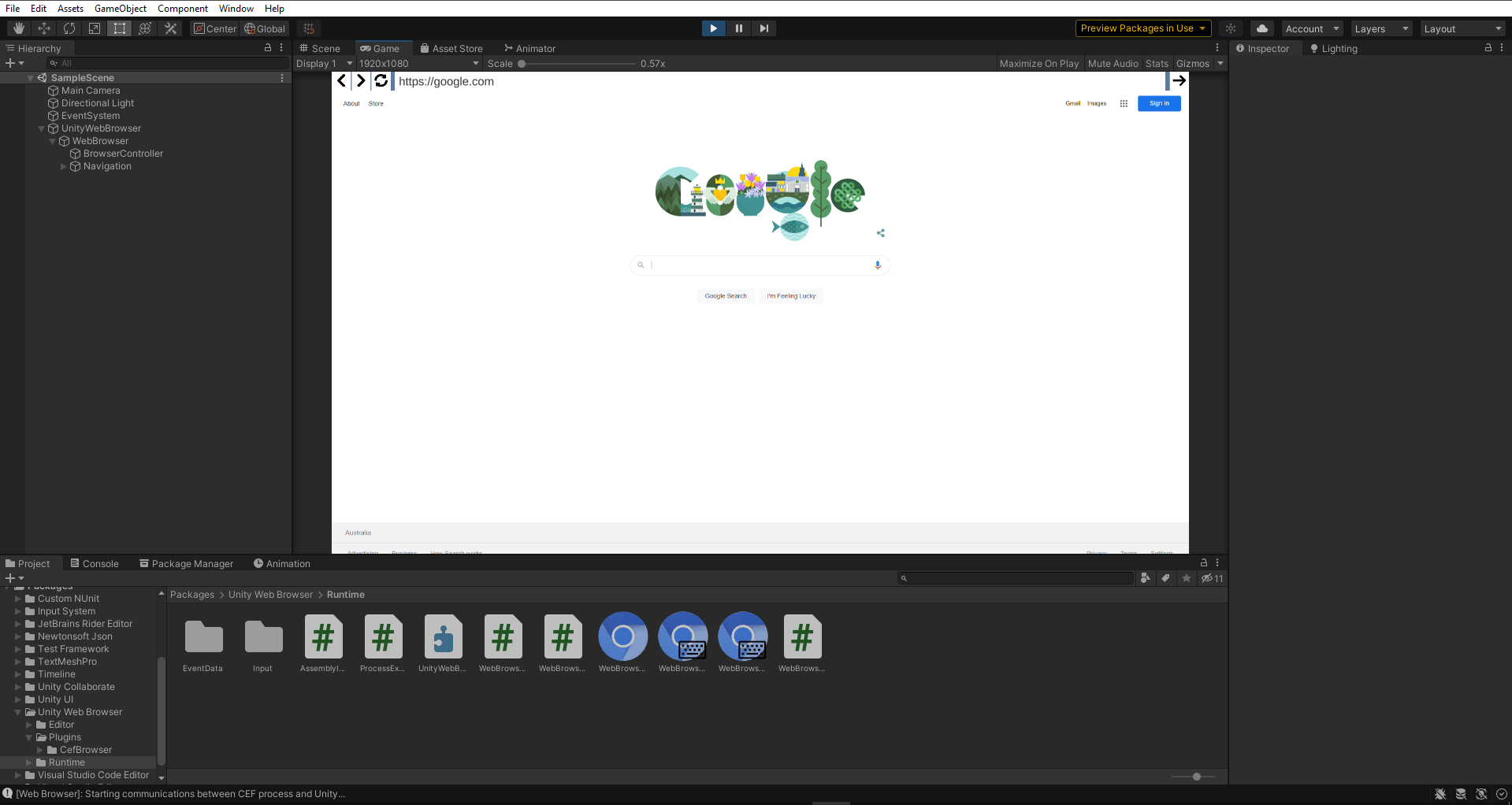Switch to the Scale tool

95,28
